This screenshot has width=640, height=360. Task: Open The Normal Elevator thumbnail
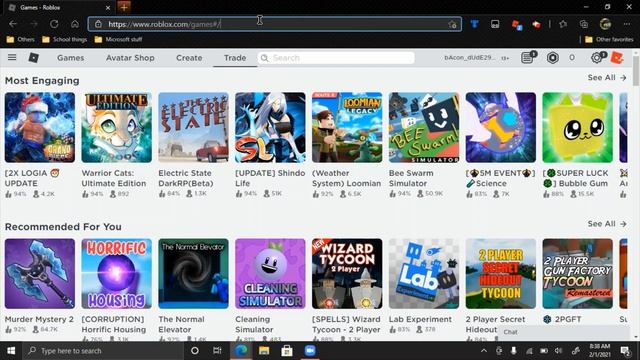click(193, 273)
